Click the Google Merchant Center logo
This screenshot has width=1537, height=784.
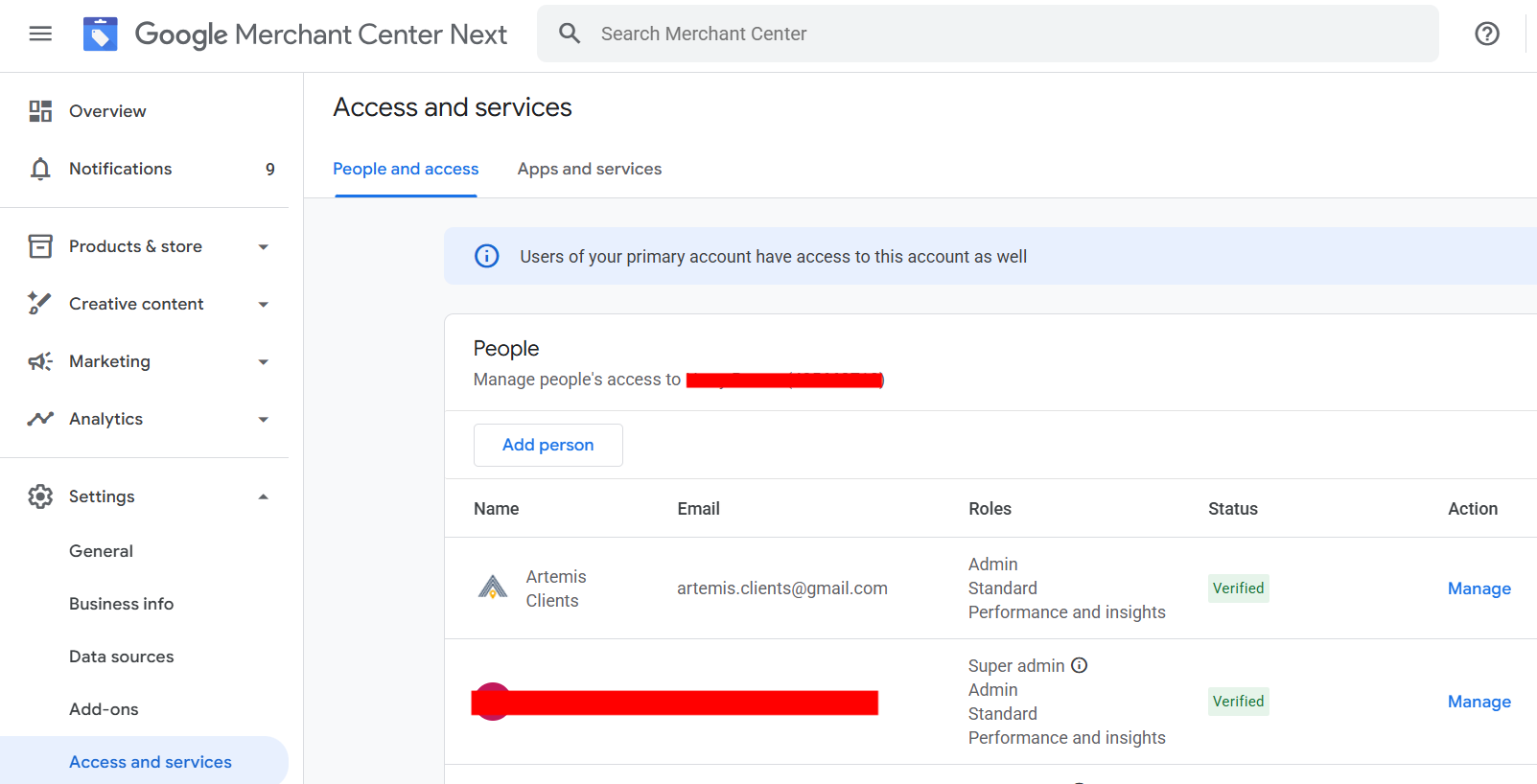101,34
